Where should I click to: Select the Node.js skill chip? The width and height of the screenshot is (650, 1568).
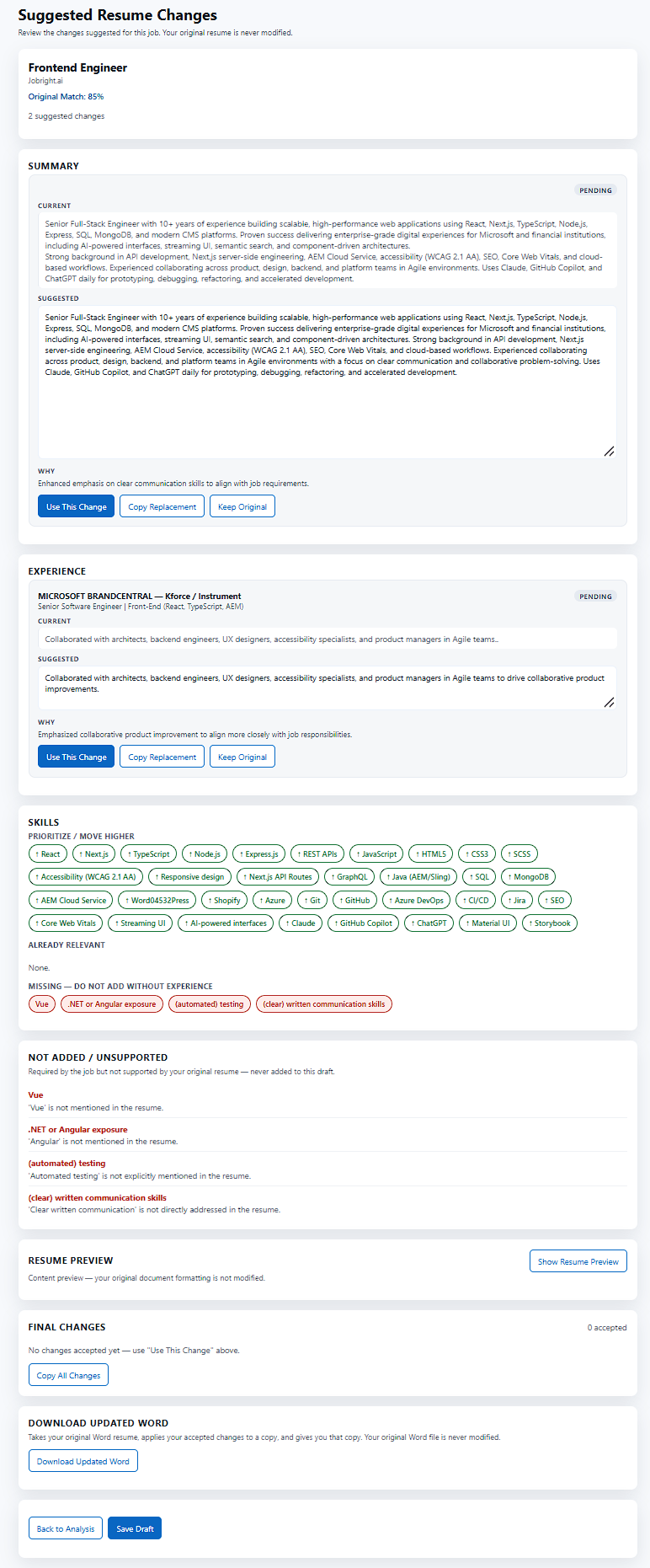pyautogui.click(x=205, y=854)
